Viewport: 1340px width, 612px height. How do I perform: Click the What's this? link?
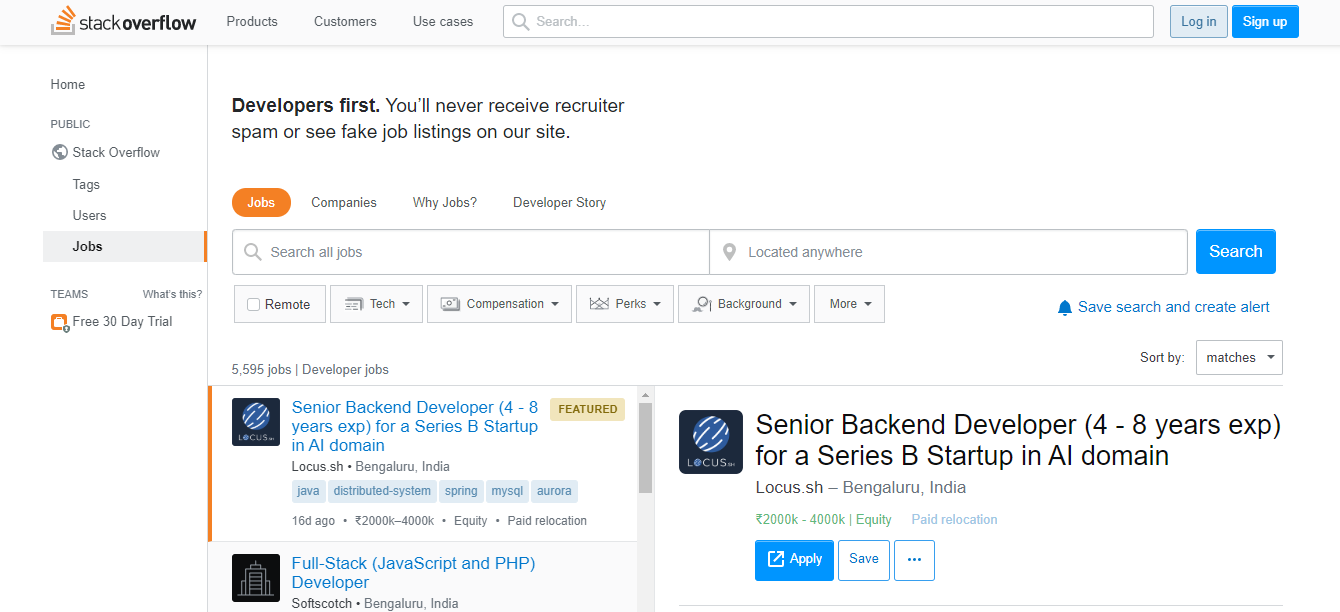click(x=172, y=294)
